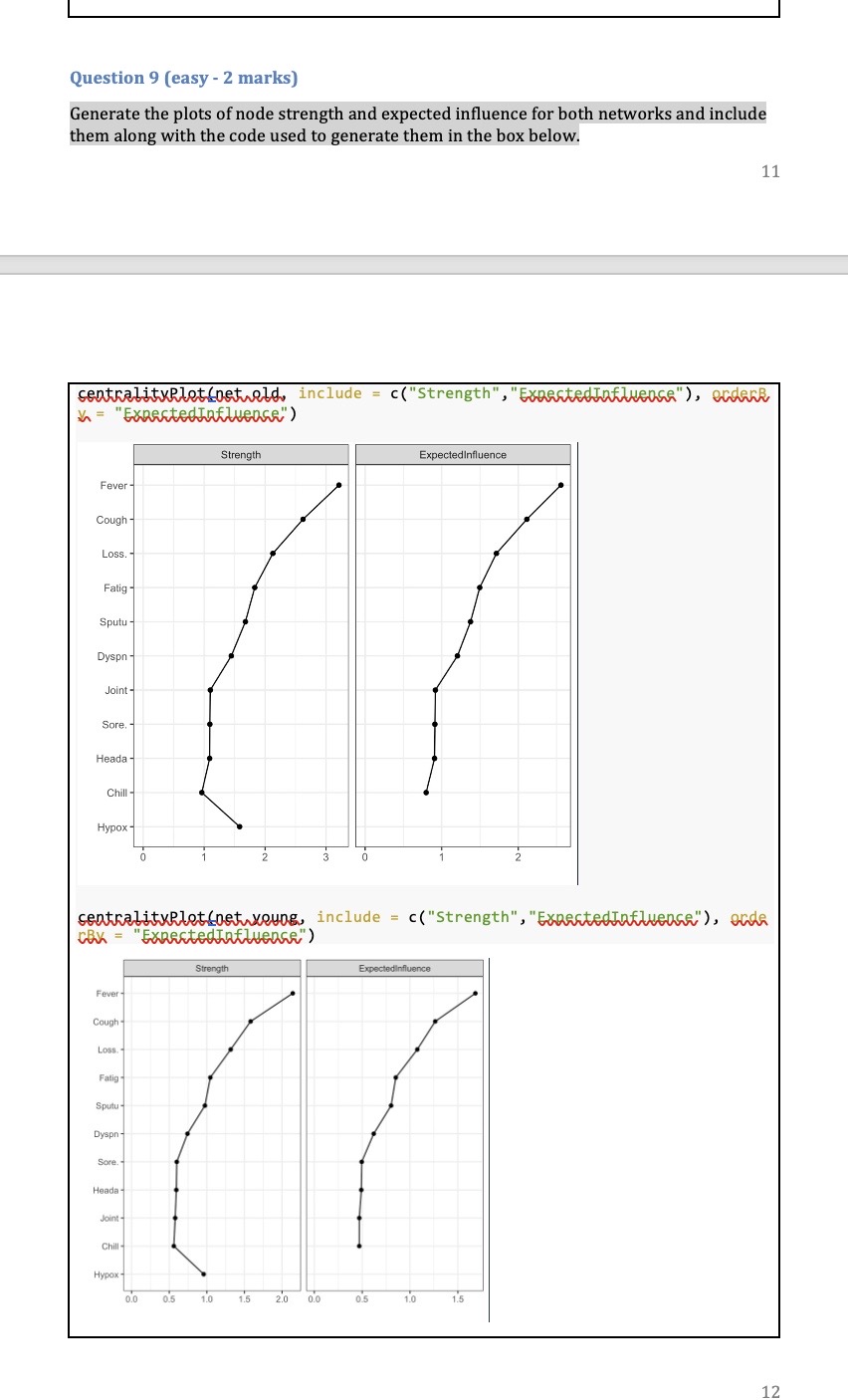Click the ExpectedInfluence panel header in net_old plot
The height and width of the screenshot is (1400, 848).
(463, 454)
